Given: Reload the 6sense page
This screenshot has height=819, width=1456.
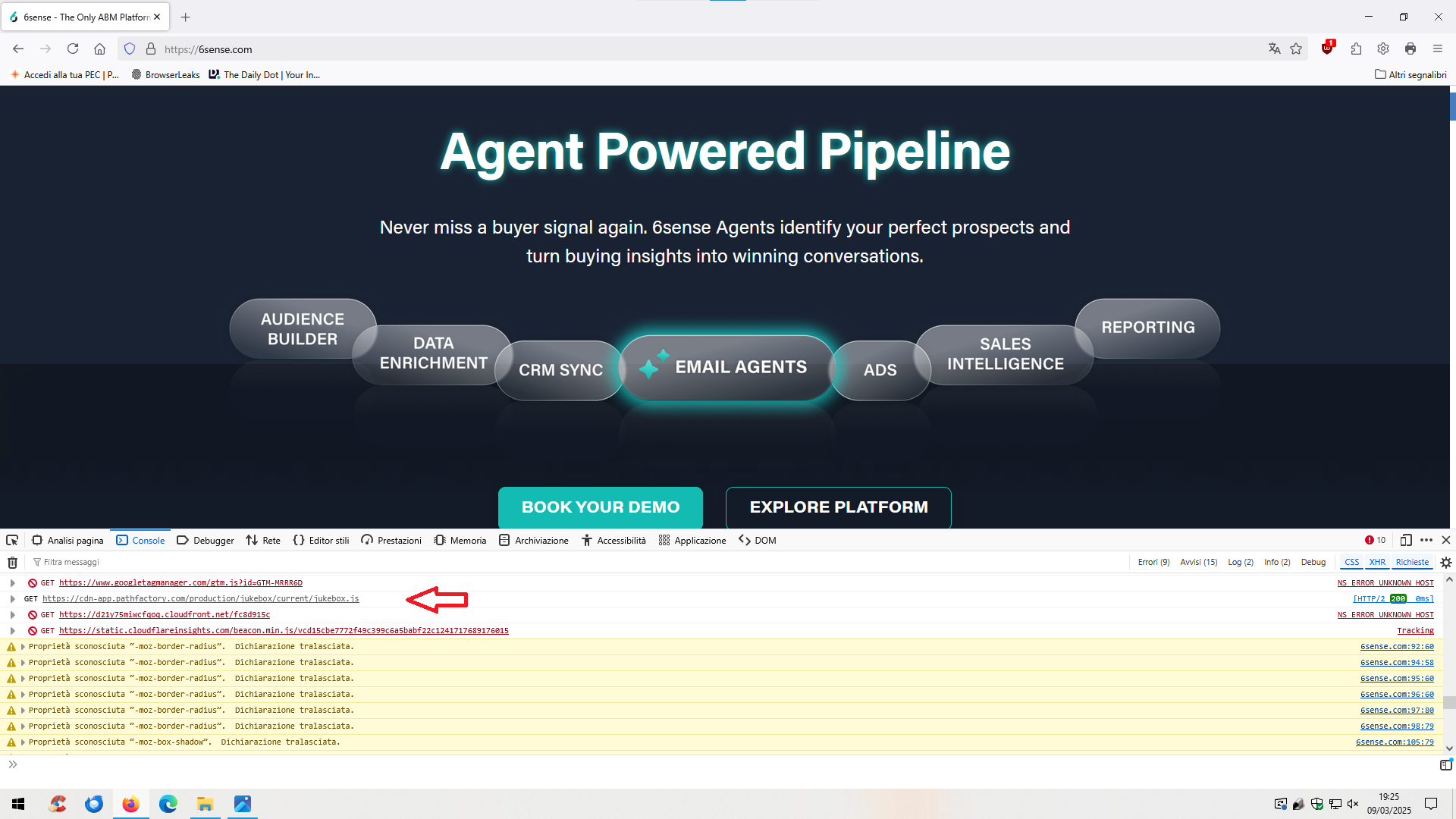Looking at the screenshot, I should coord(73,49).
